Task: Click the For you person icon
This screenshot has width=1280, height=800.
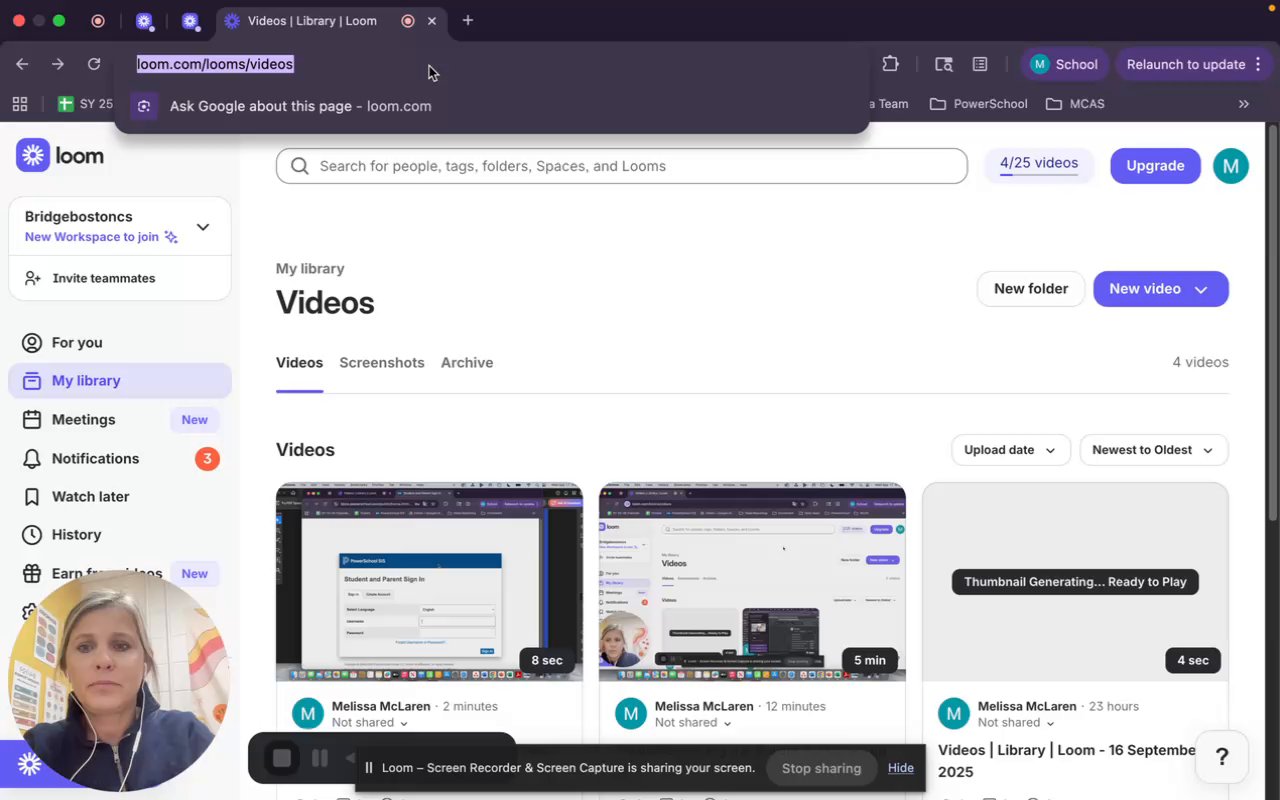Action: point(32,342)
